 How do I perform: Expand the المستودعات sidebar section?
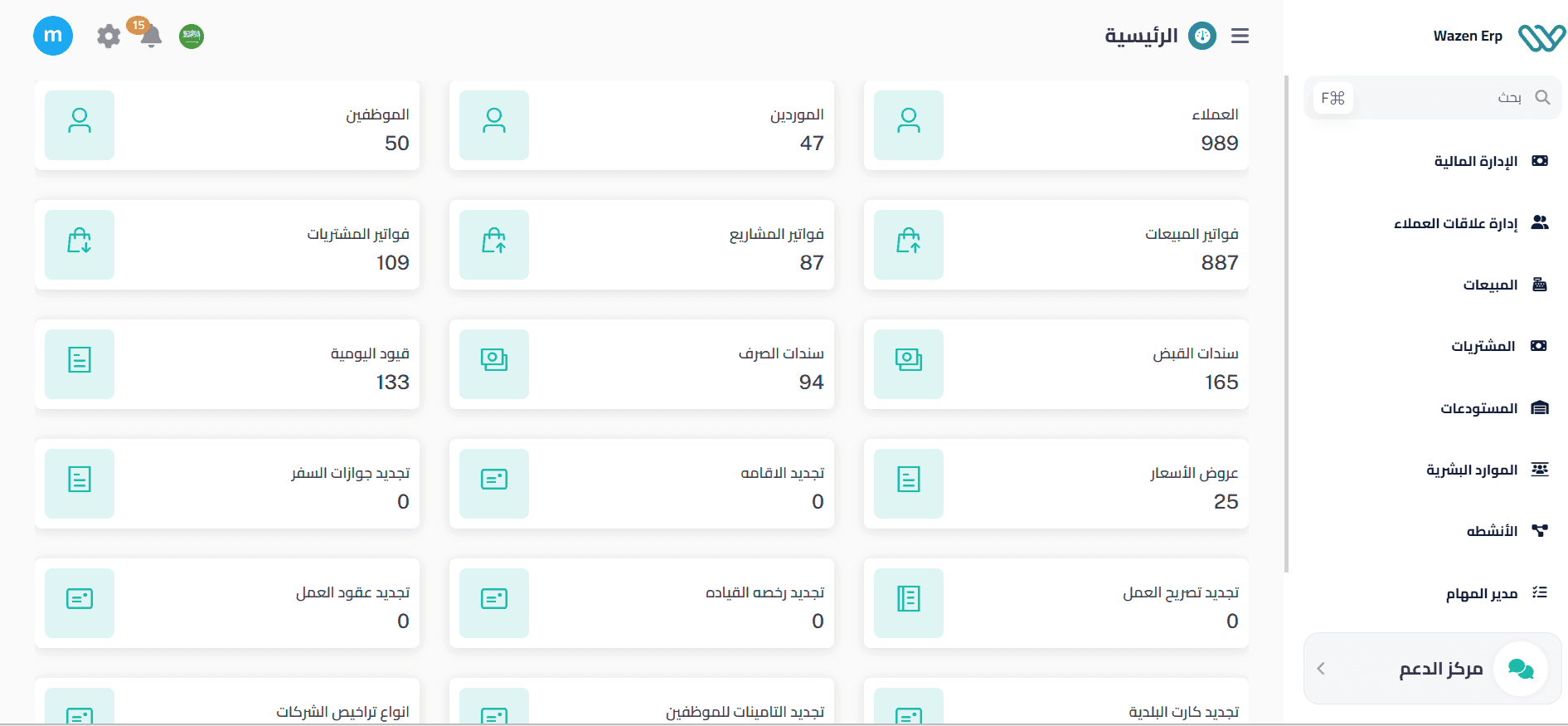(1478, 408)
